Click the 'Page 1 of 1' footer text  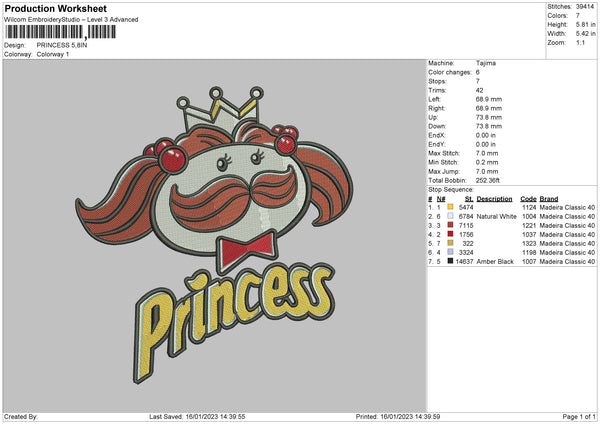[579, 416]
